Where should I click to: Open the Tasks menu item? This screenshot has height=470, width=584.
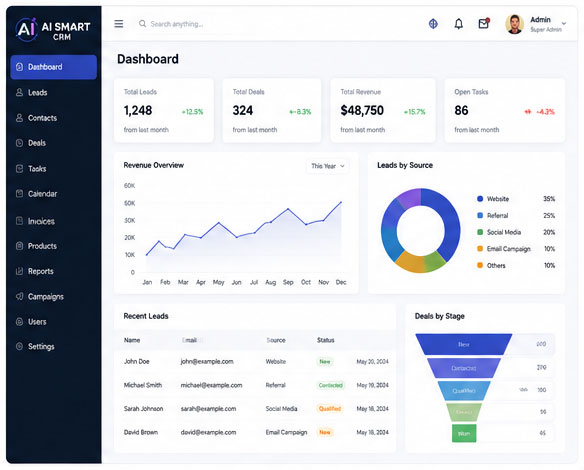pos(54,168)
